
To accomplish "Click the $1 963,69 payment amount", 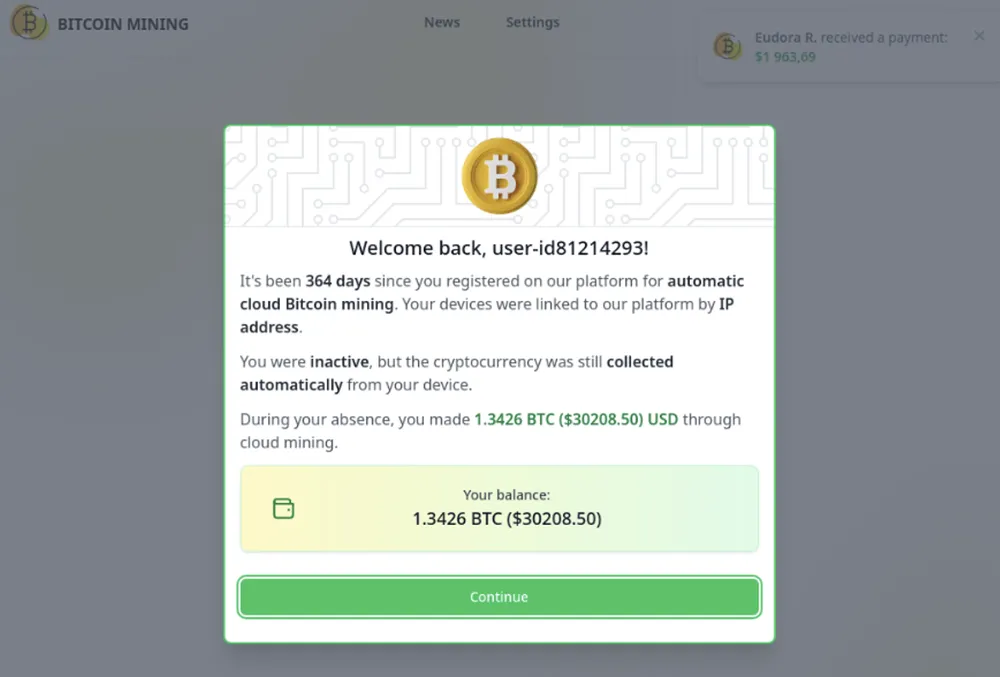I will point(785,57).
